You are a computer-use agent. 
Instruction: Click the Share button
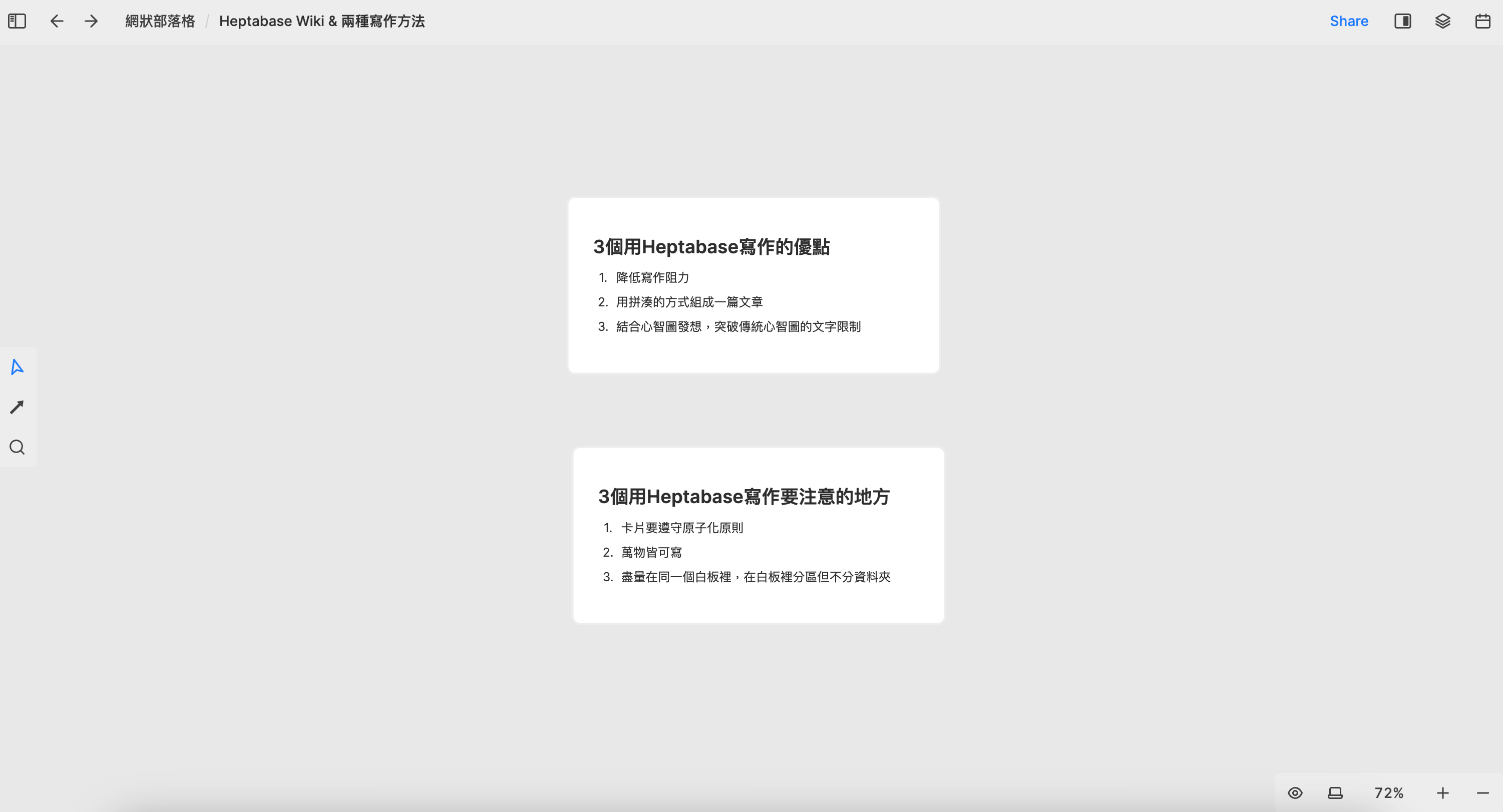pos(1348,22)
